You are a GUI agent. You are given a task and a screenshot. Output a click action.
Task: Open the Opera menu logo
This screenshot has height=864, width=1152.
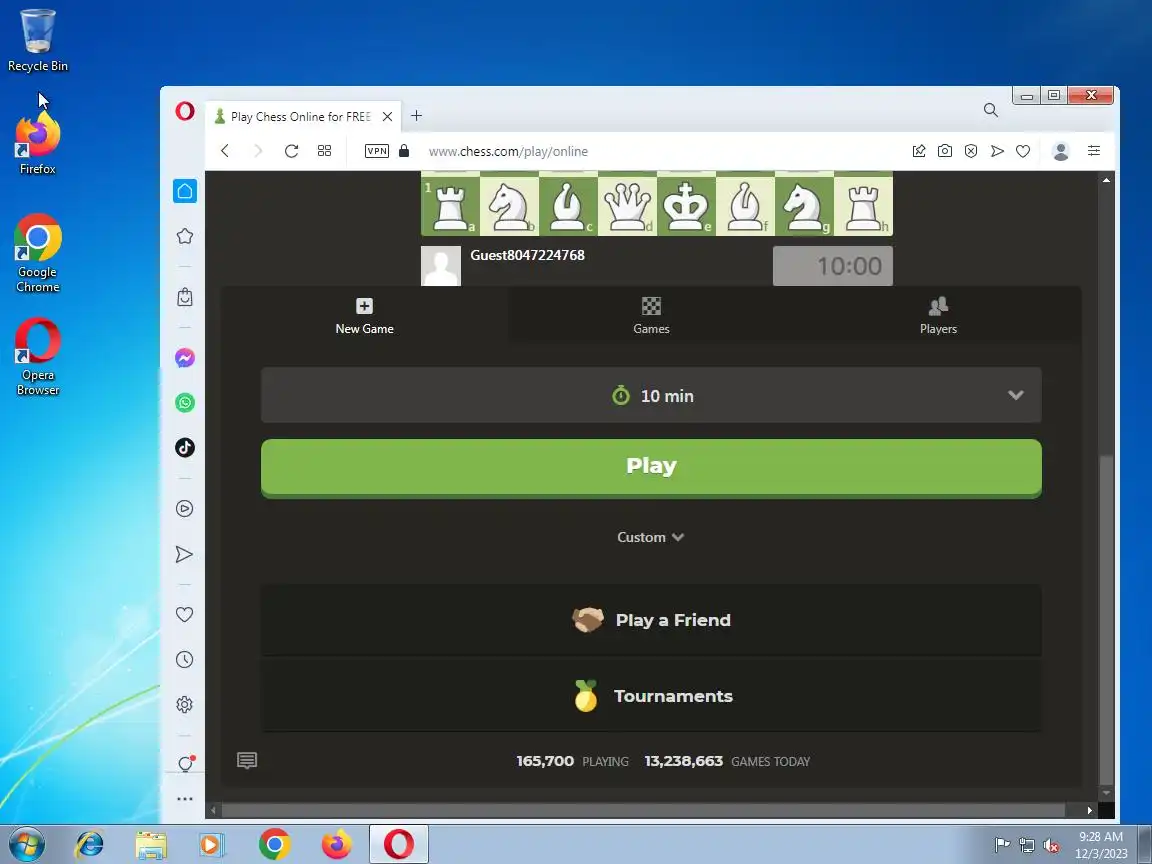pos(185,111)
